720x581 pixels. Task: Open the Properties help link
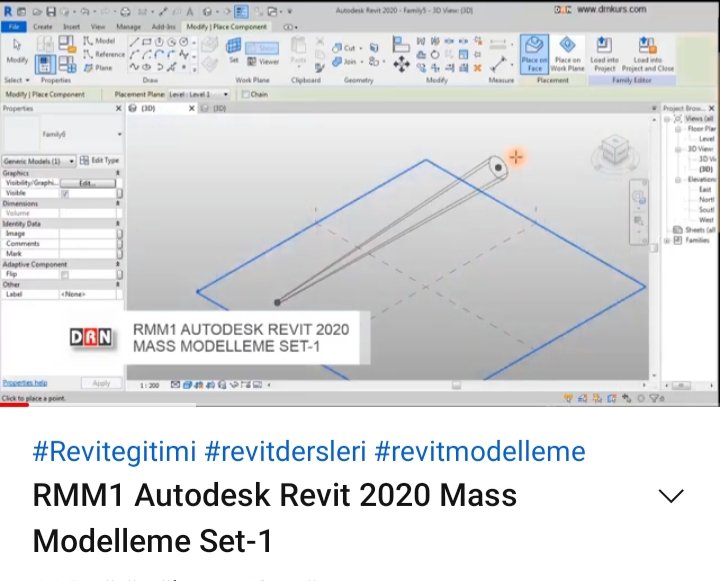coord(25,383)
